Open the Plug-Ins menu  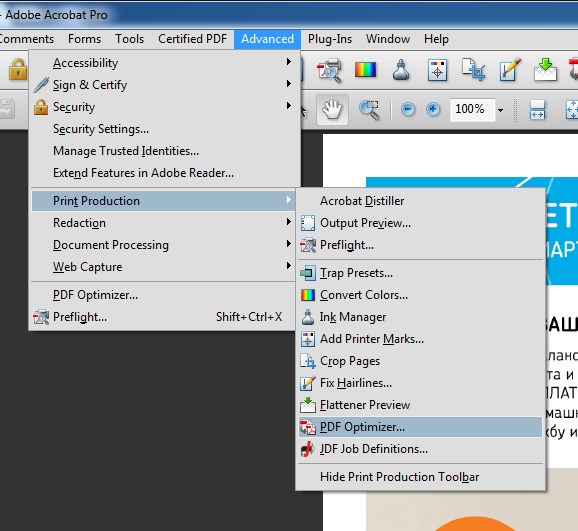pos(330,39)
